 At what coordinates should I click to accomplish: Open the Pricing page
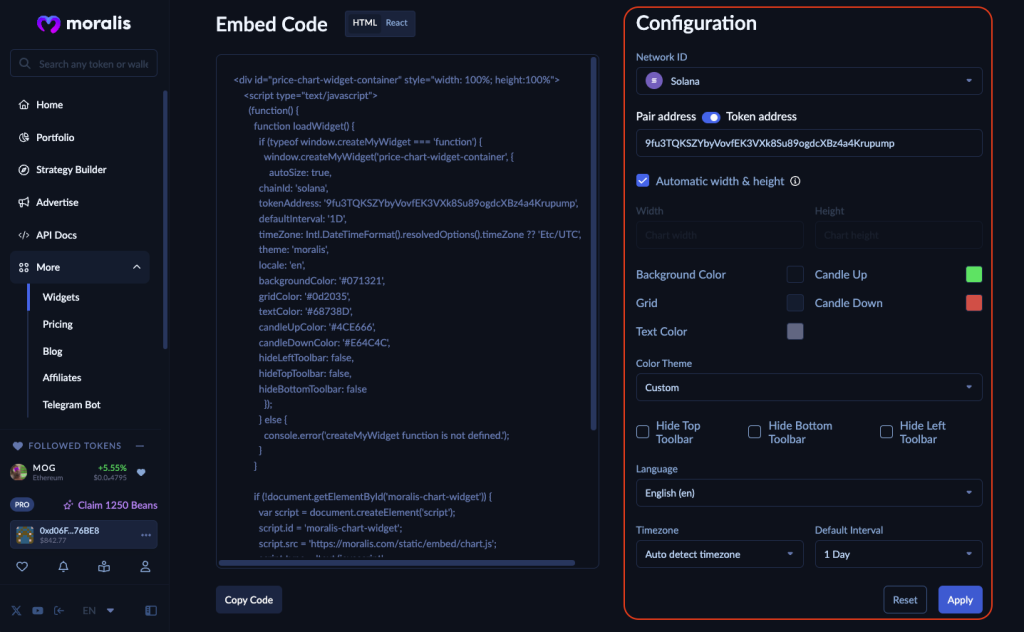tap(57, 324)
